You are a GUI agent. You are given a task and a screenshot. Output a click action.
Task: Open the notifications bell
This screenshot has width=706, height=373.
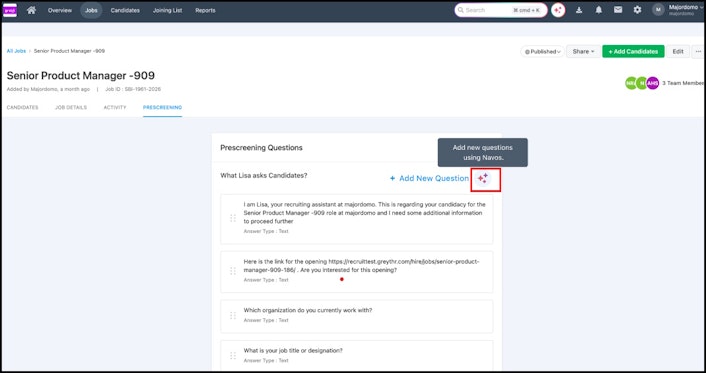[598, 10]
